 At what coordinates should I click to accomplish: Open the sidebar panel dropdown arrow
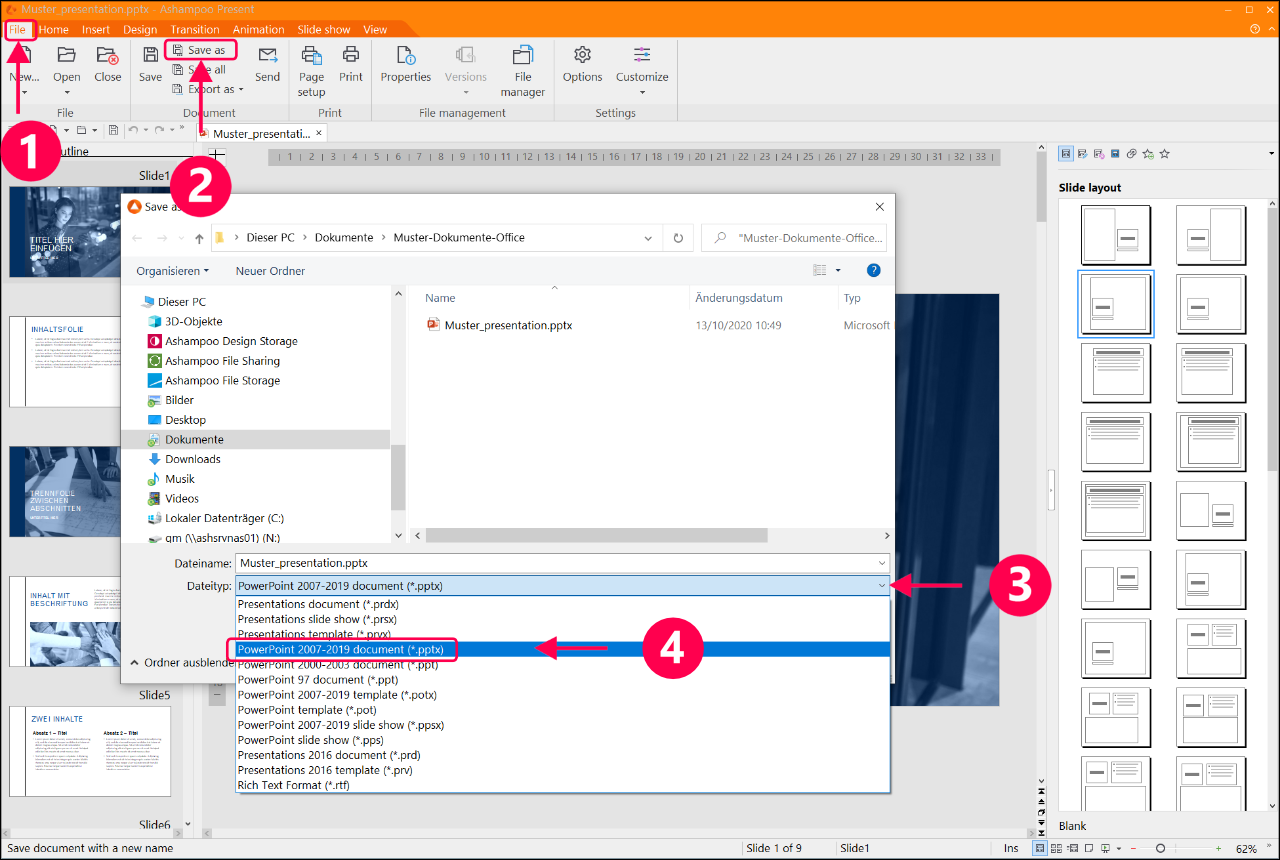[1271, 154]
